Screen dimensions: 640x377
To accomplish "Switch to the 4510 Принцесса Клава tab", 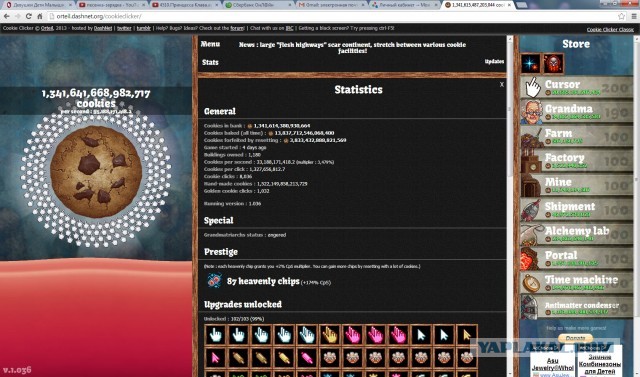I will pos(184,5).
